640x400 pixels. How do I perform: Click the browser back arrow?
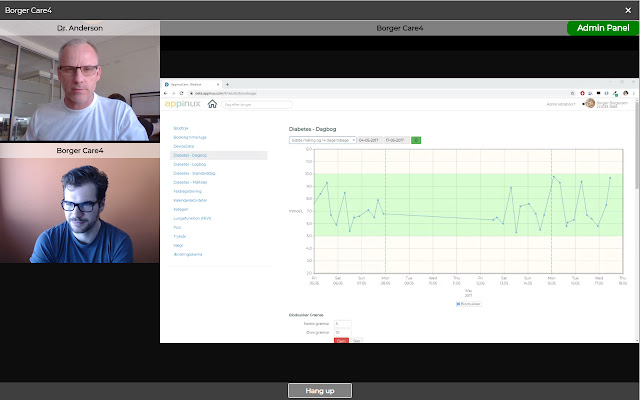click(x=166, y=93)
